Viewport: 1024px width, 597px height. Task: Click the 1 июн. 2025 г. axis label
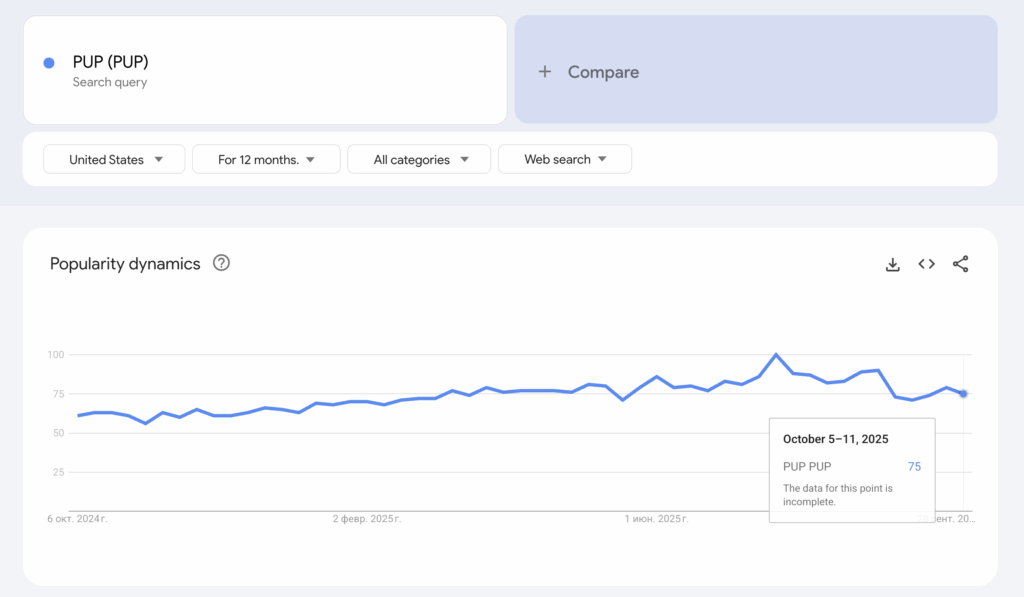click(656, 519)
